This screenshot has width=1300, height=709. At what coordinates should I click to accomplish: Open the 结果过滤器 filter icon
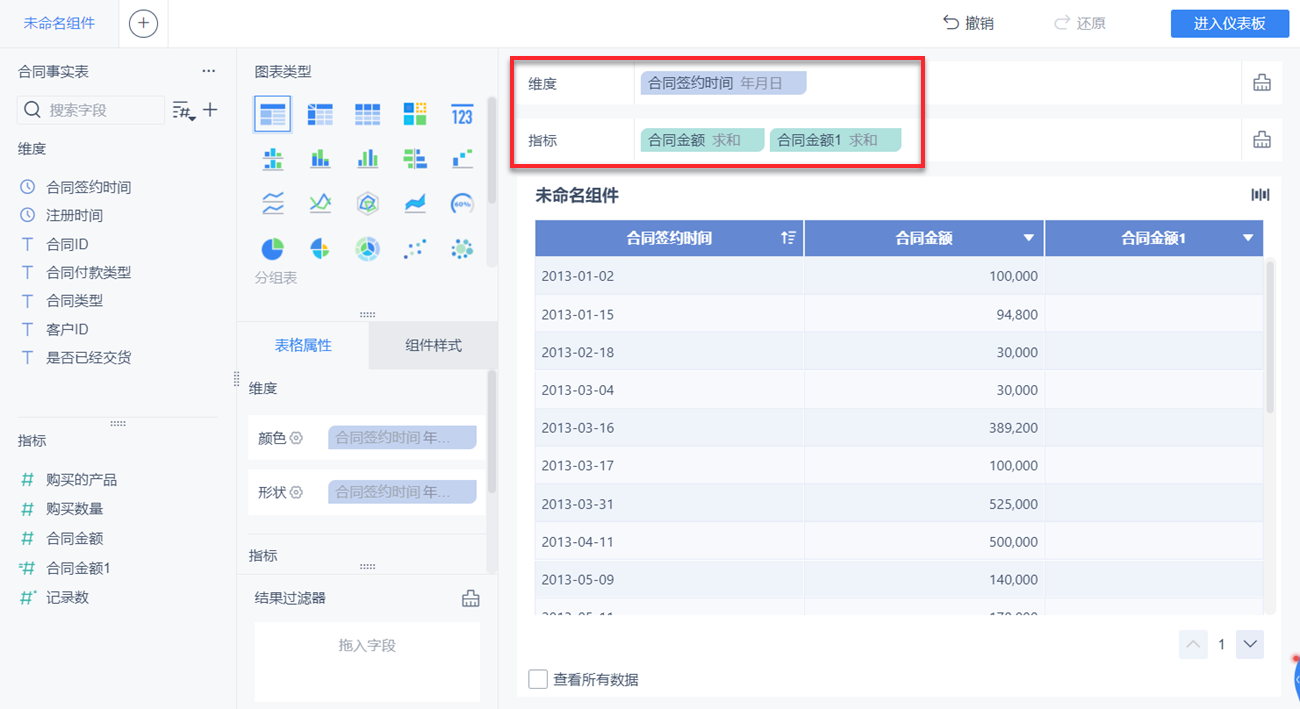[x=470, y=598]
